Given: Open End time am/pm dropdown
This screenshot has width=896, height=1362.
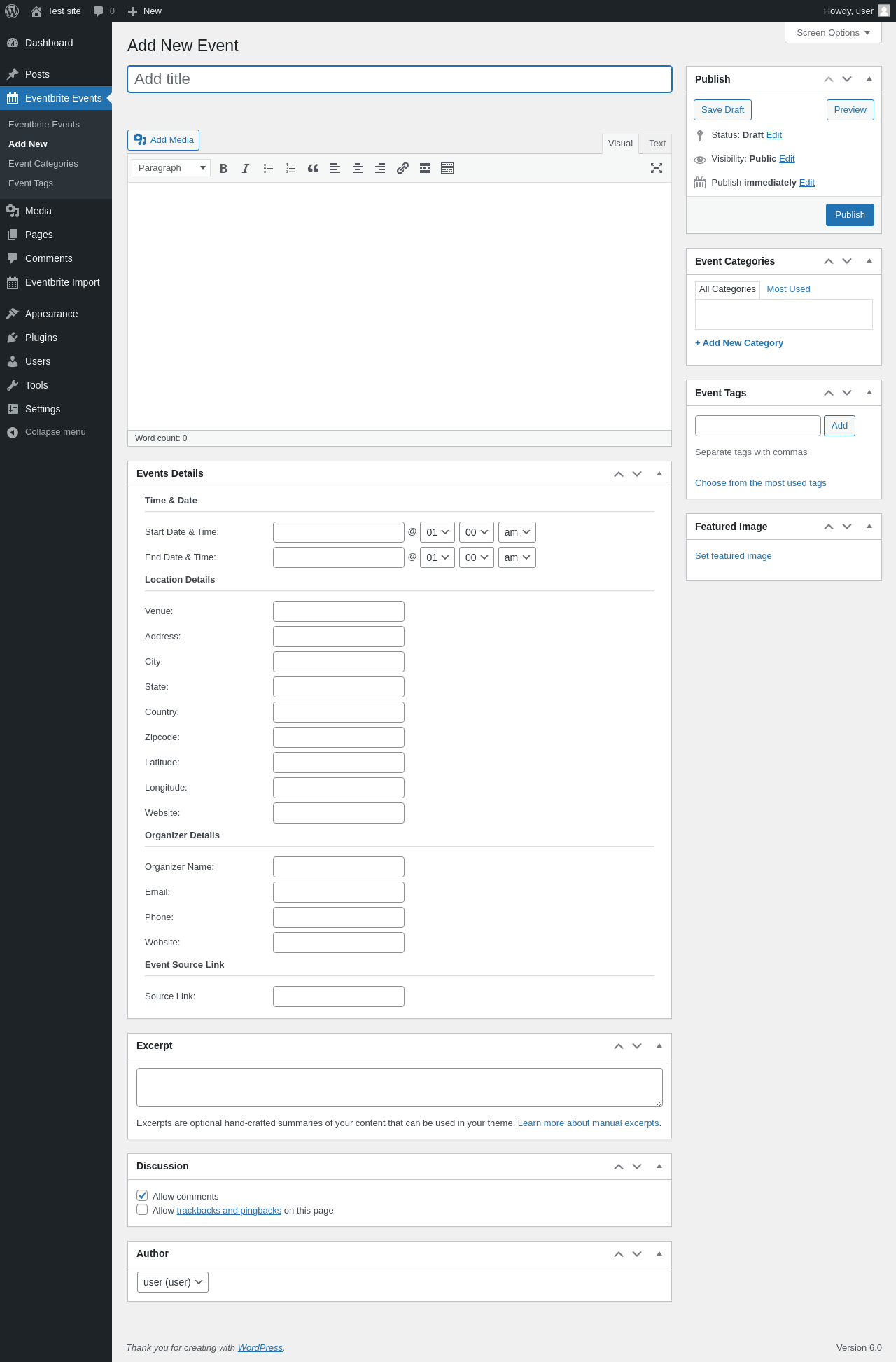Looking at the screenshot, I should [x=517, y=557].
